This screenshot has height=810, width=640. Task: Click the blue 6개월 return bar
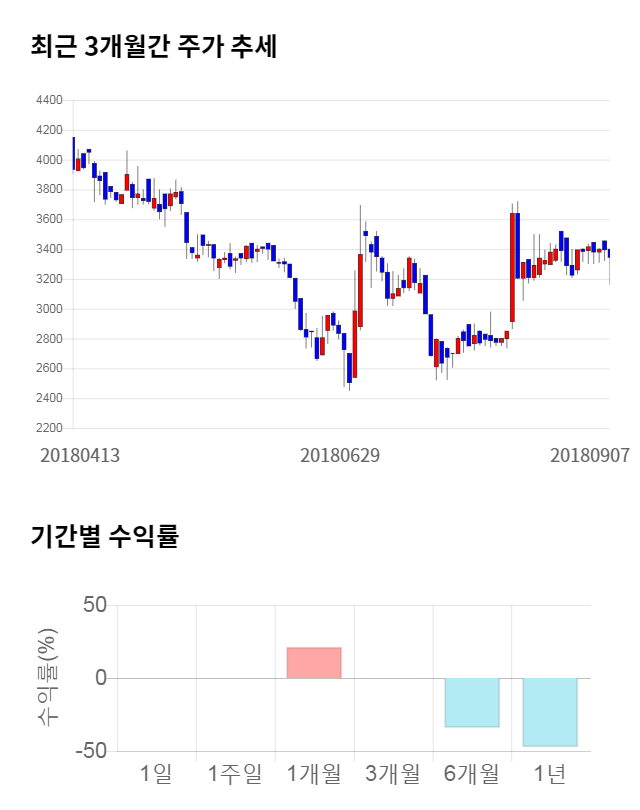[472, 702]
